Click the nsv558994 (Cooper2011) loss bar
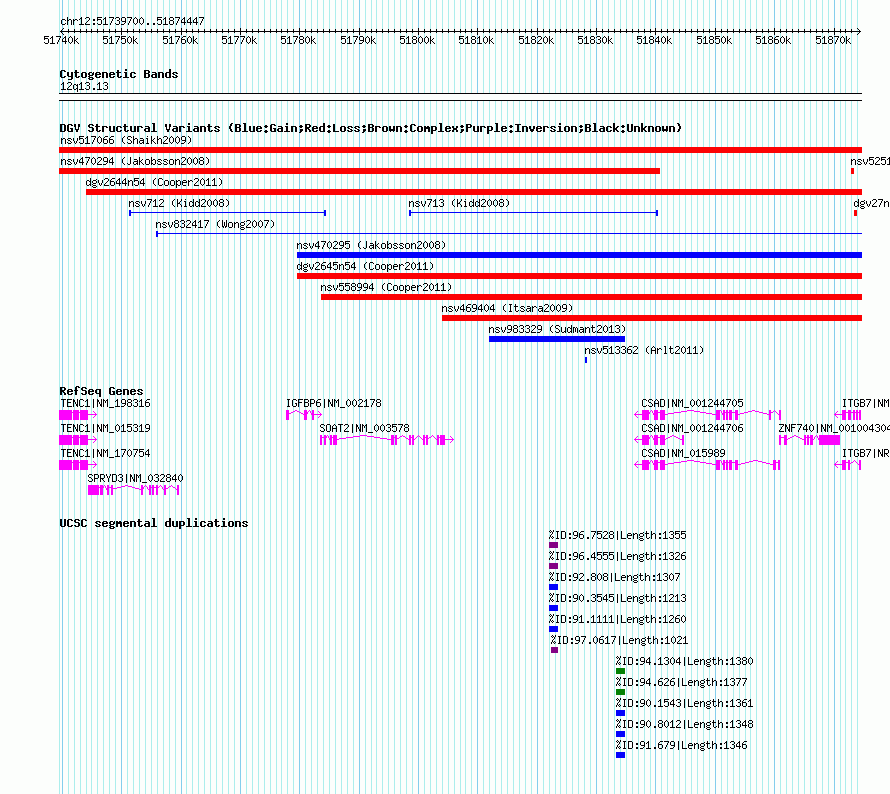Image resolution: width=890 pixels, height=794 pixels. 591,297
